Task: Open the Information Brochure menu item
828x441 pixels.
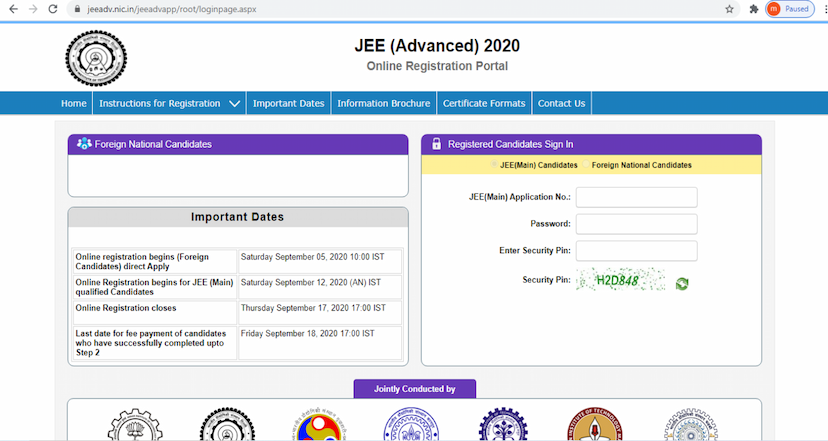Action: coord(384,103)
